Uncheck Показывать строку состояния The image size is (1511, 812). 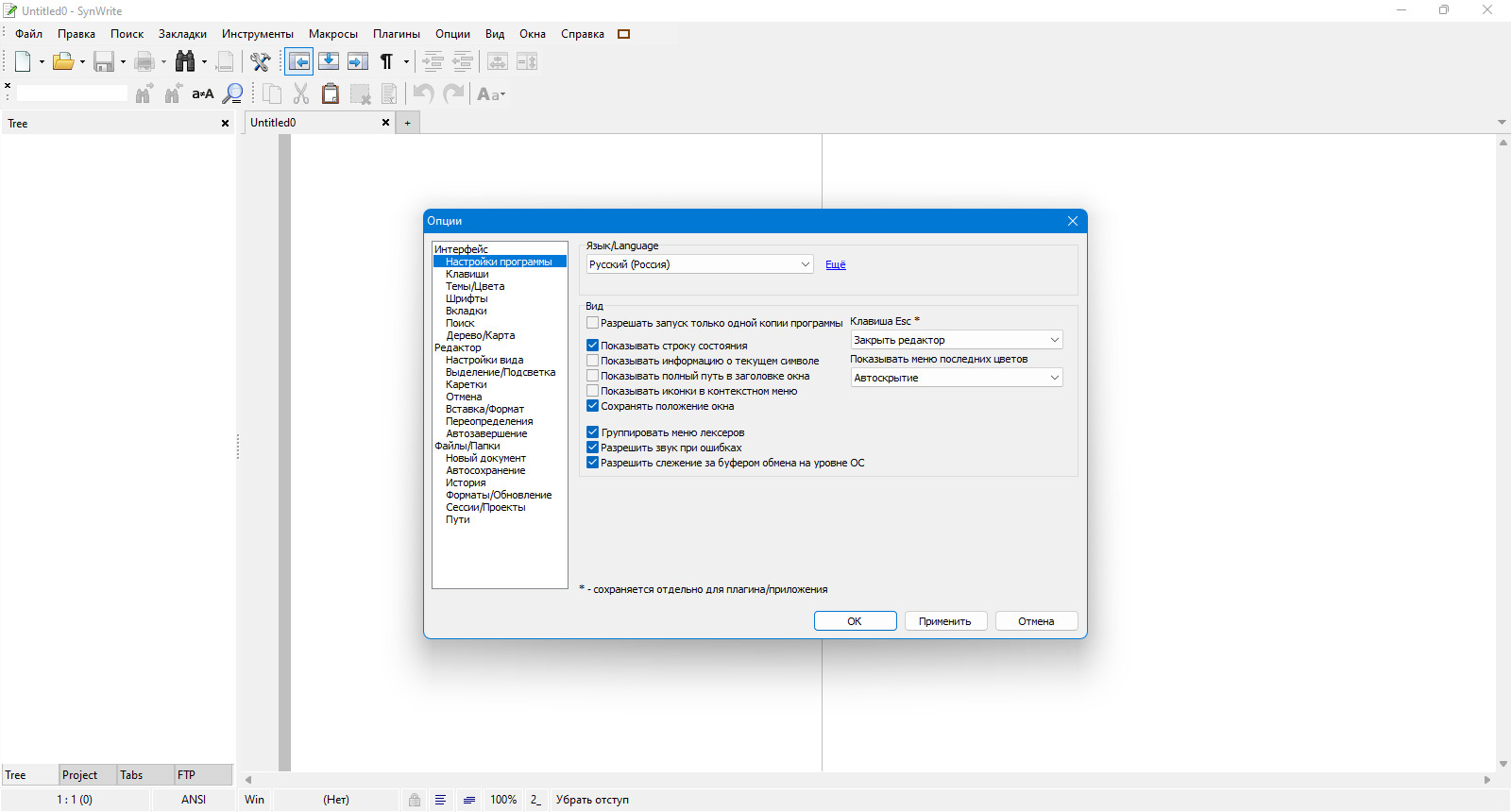(593, 346)
